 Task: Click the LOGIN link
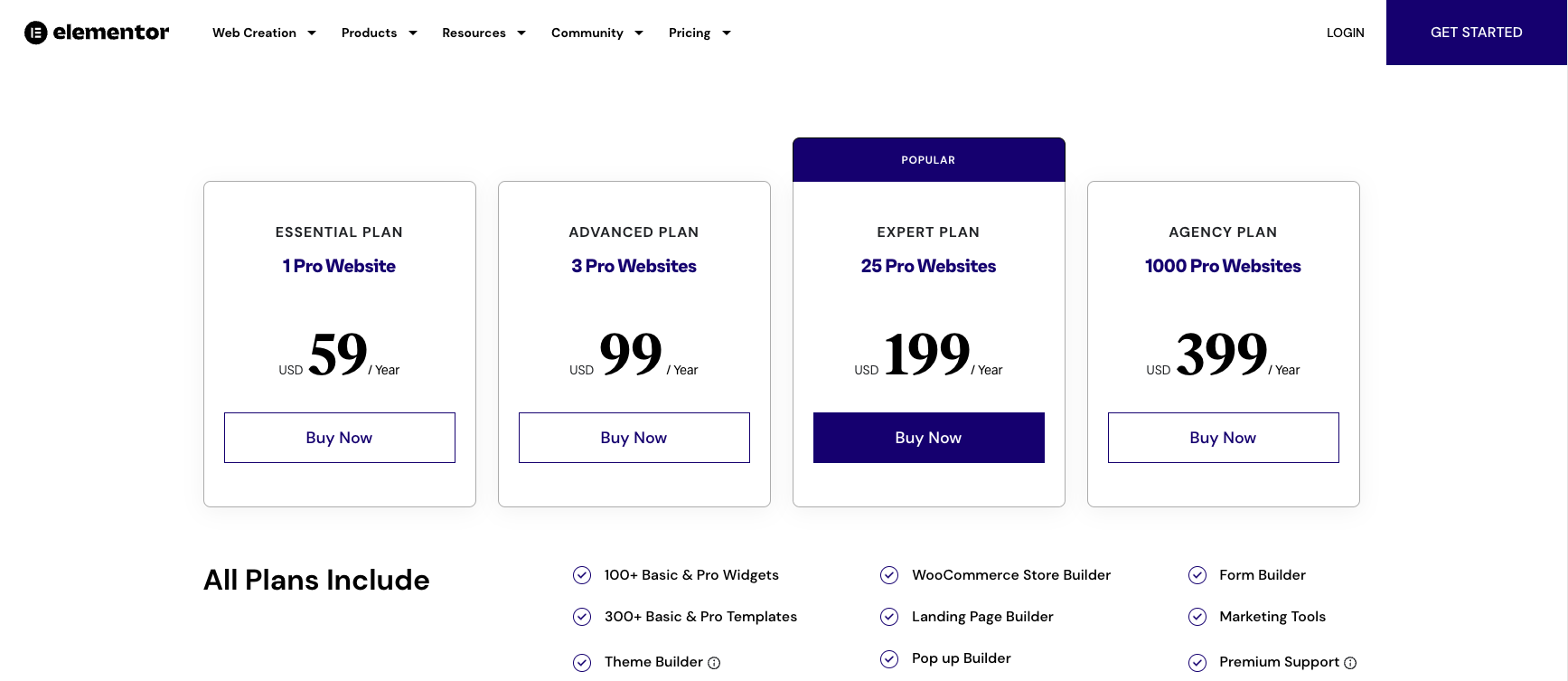tap(1345, 33)
